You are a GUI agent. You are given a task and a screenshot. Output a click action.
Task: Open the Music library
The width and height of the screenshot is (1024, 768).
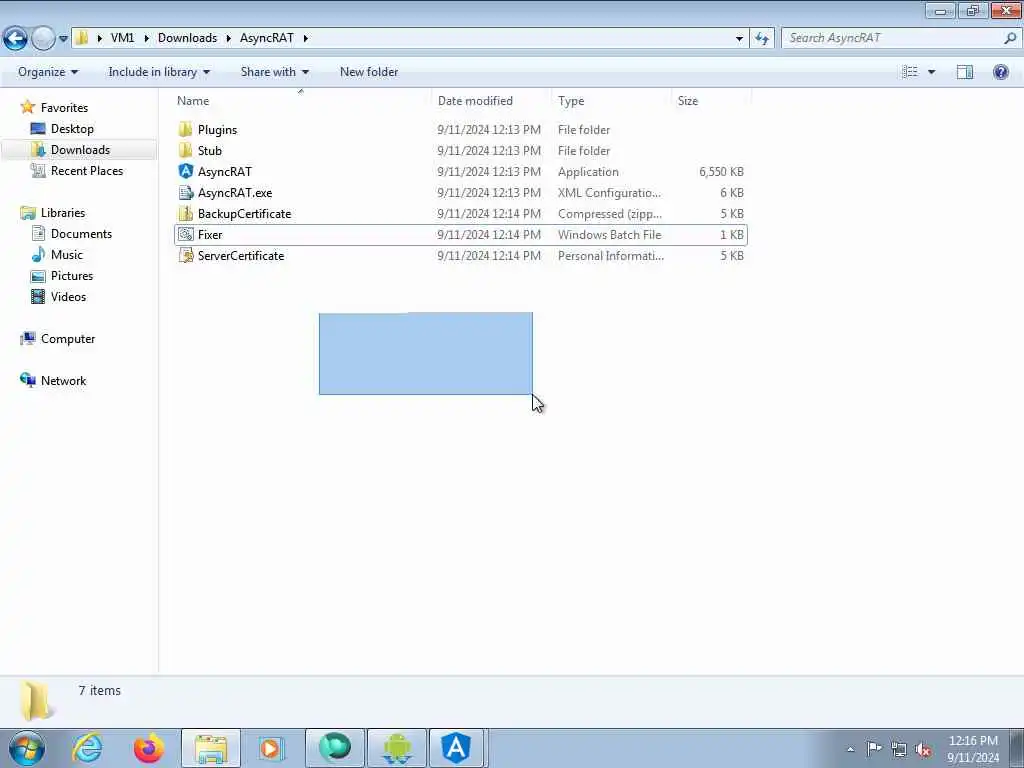pos(67,255)
